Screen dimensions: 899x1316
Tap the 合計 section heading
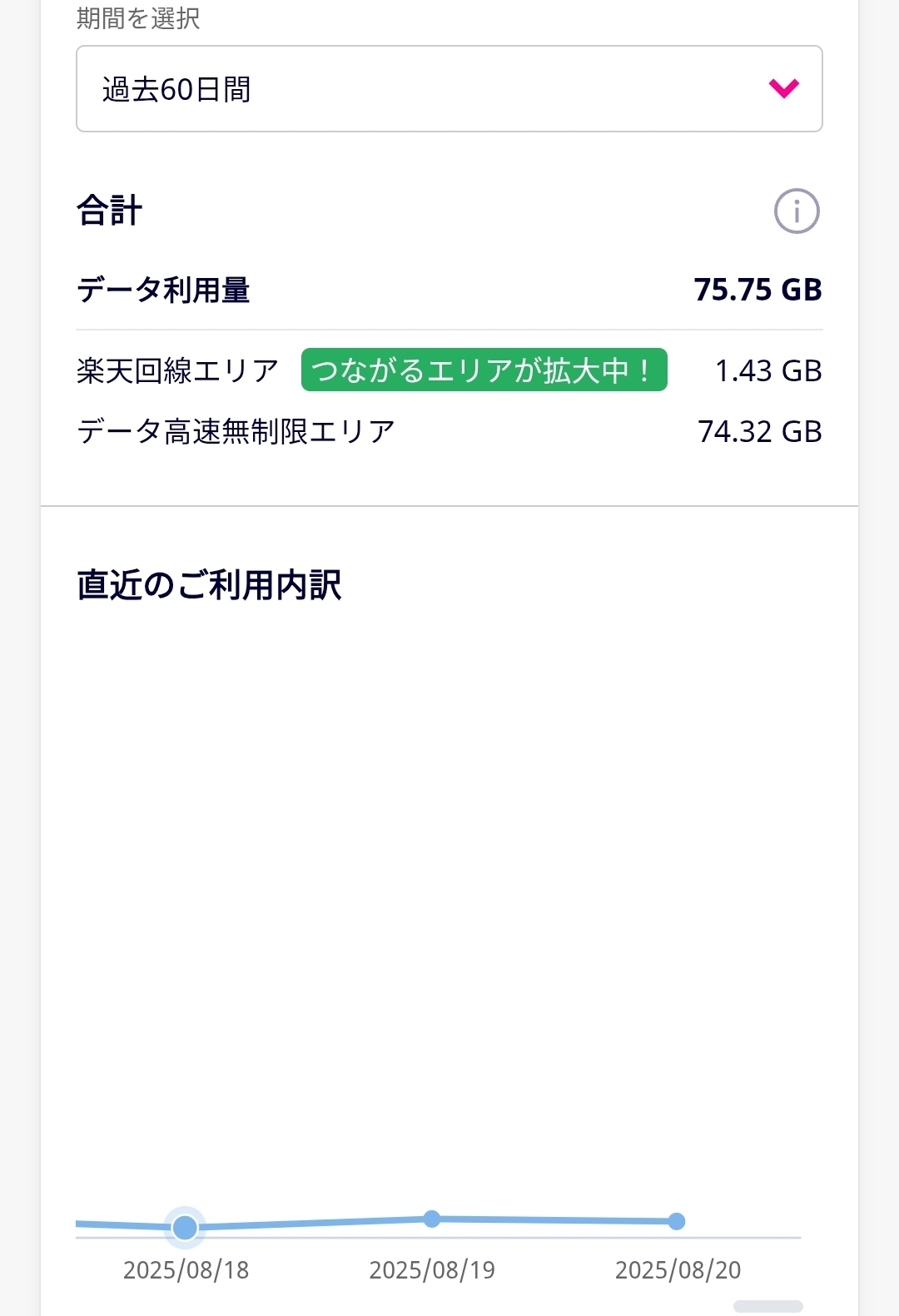coord(109,210)
